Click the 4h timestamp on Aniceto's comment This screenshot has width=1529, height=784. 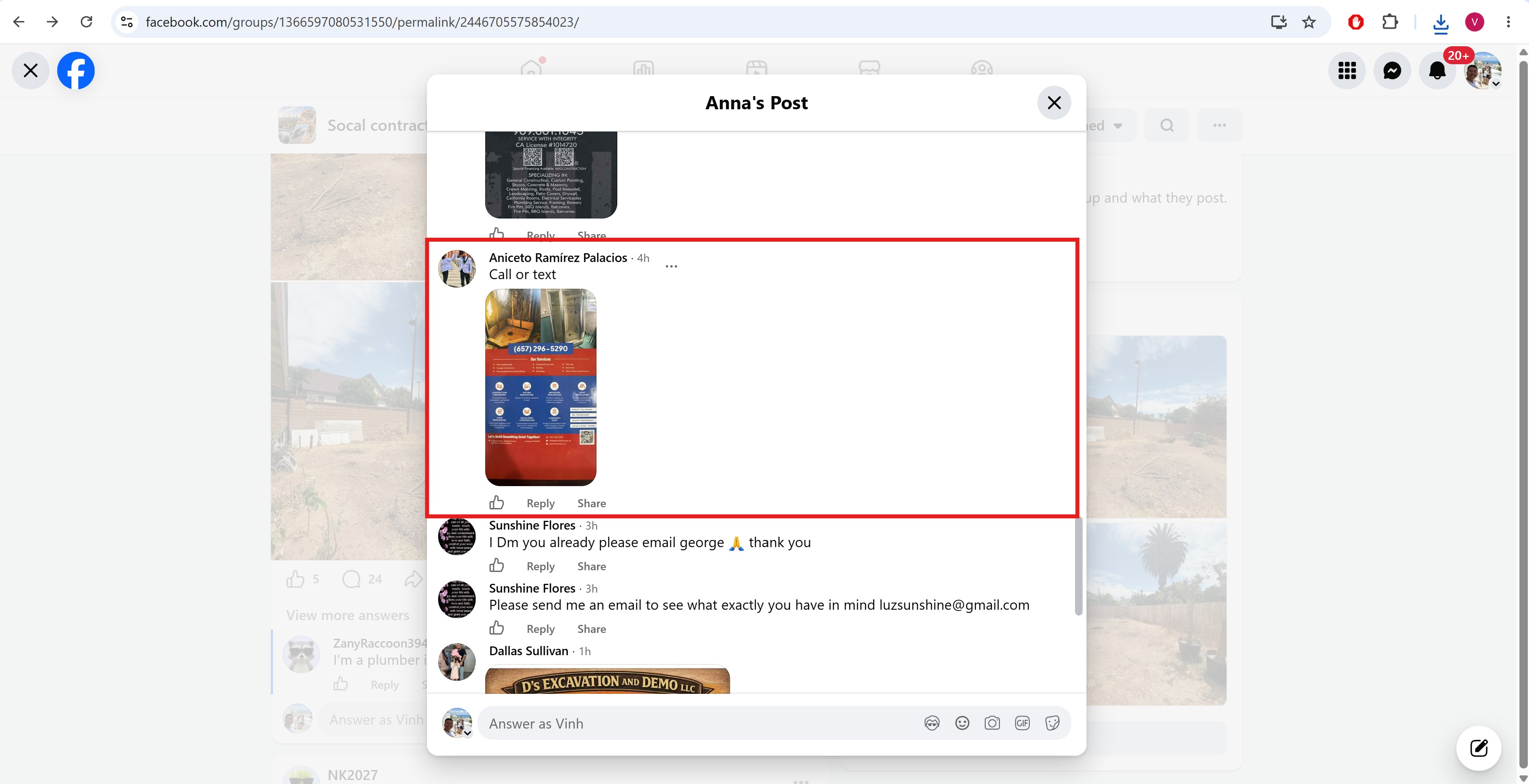click(x=643, y=258)
